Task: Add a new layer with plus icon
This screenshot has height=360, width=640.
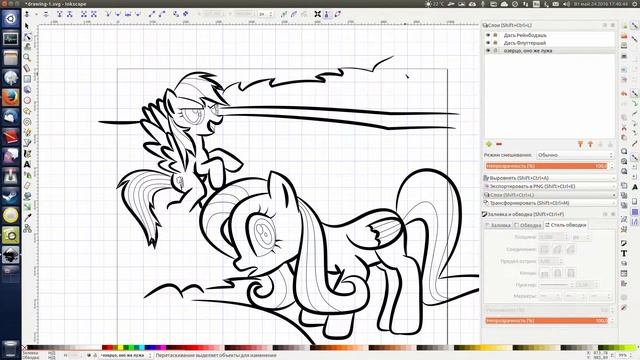Action: (x=489, y=144)
